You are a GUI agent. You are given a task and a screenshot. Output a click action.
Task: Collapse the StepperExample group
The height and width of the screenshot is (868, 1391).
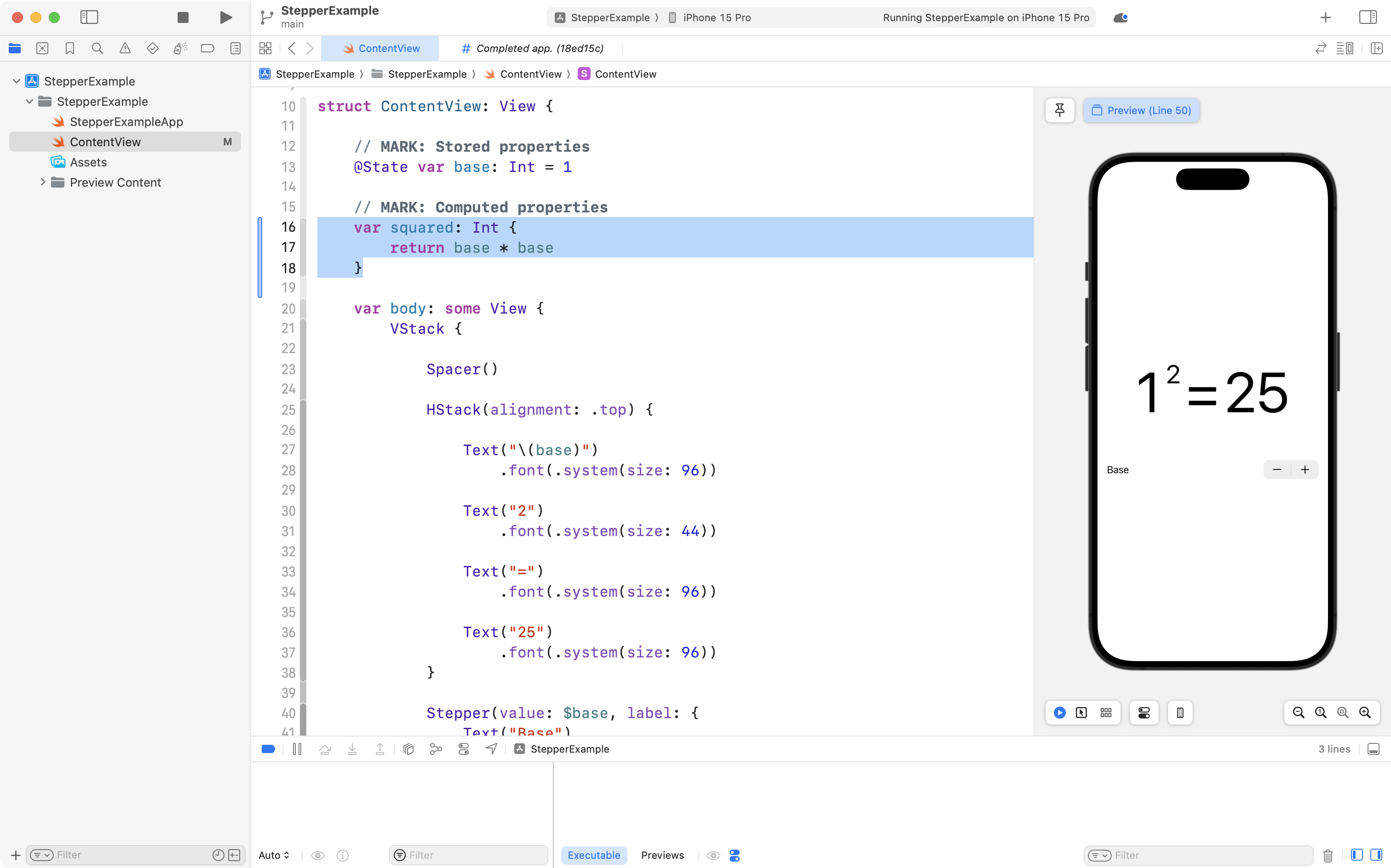point(29,101)
